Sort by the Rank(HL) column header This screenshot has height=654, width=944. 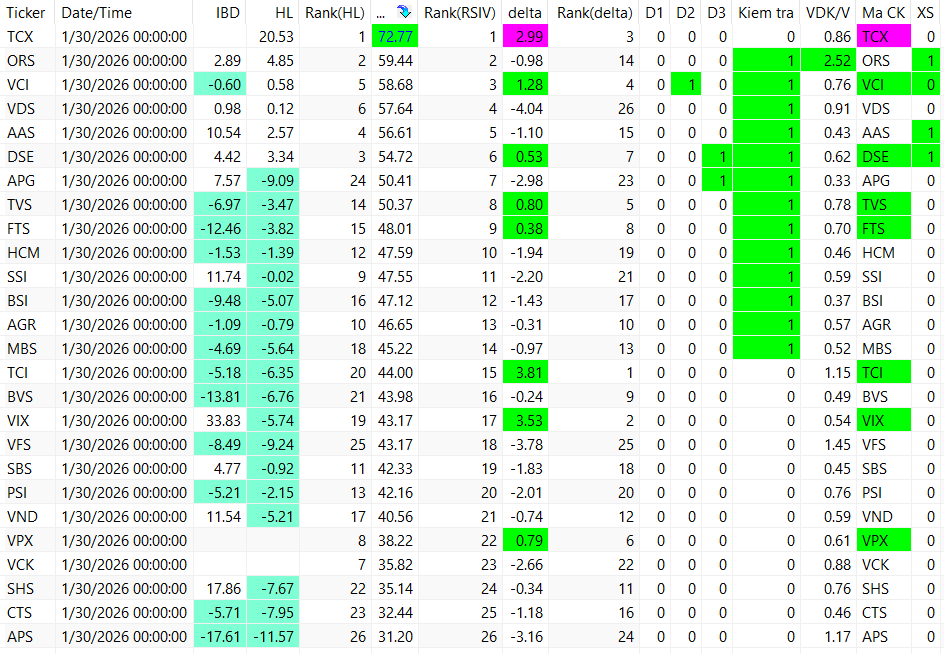click(x=335, y=12)
